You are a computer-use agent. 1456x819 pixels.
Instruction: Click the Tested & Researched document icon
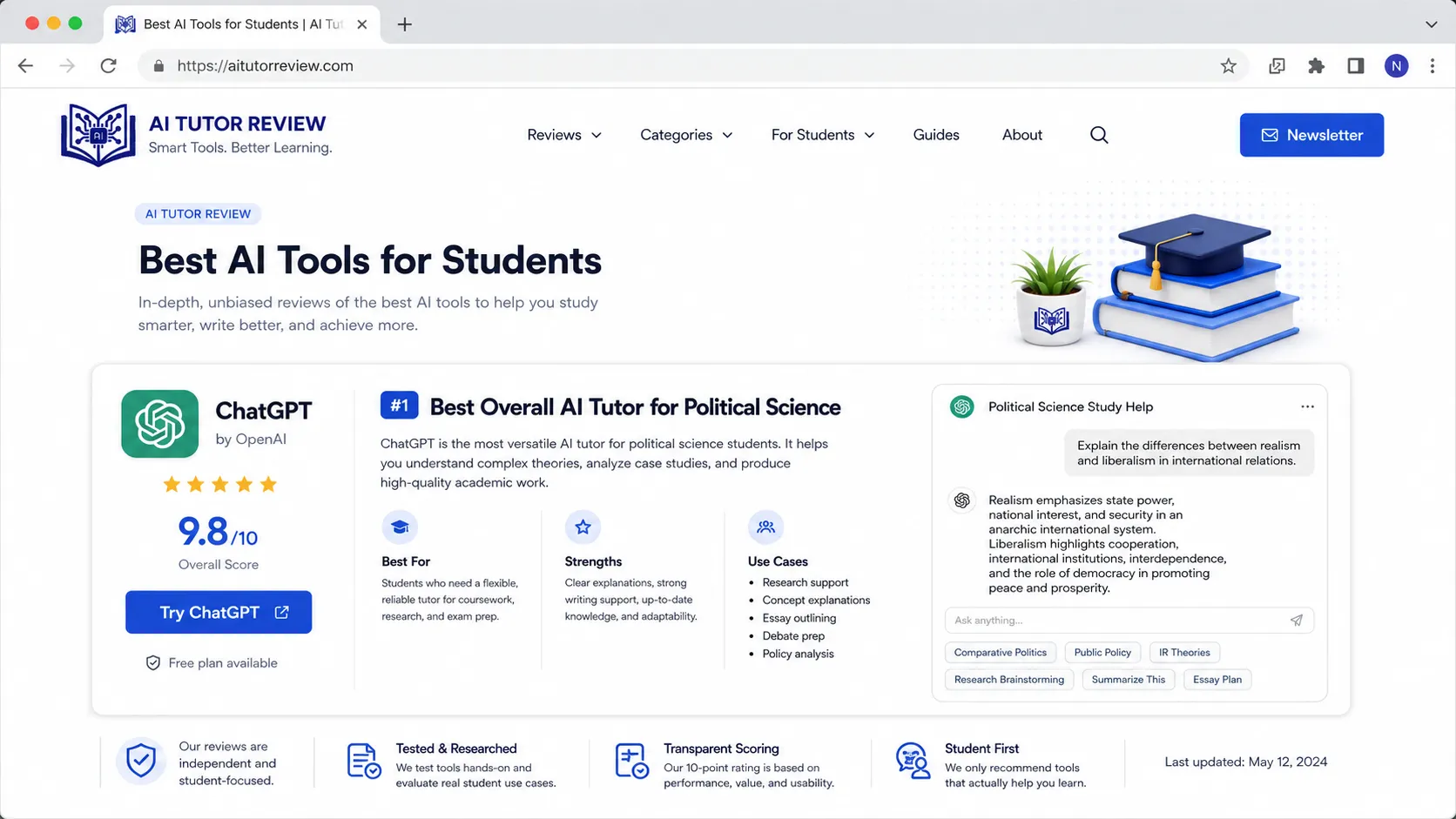click(x=364, y=761)
